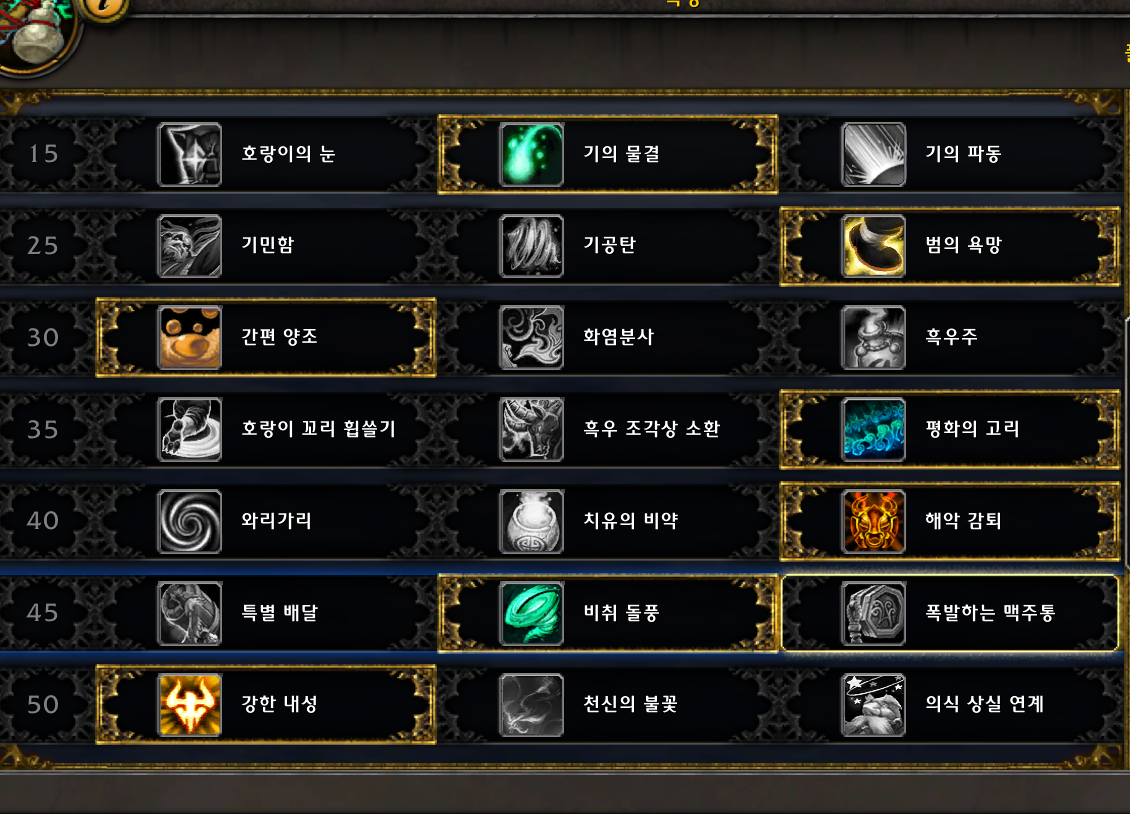Select the 흑우 조각상 소환 talent label

click(x=651, y=429)
